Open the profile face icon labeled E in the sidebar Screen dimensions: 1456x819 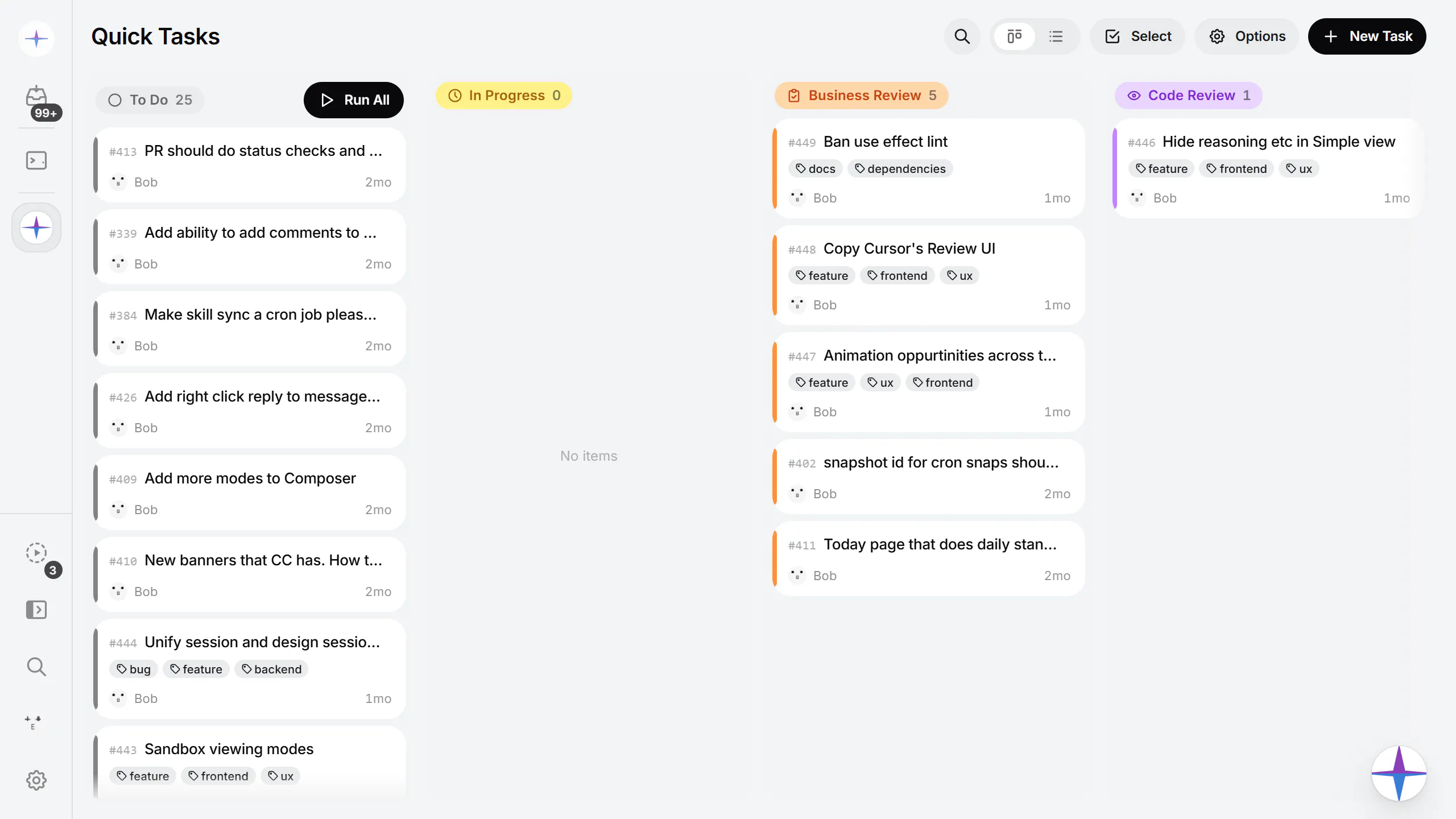33,722
